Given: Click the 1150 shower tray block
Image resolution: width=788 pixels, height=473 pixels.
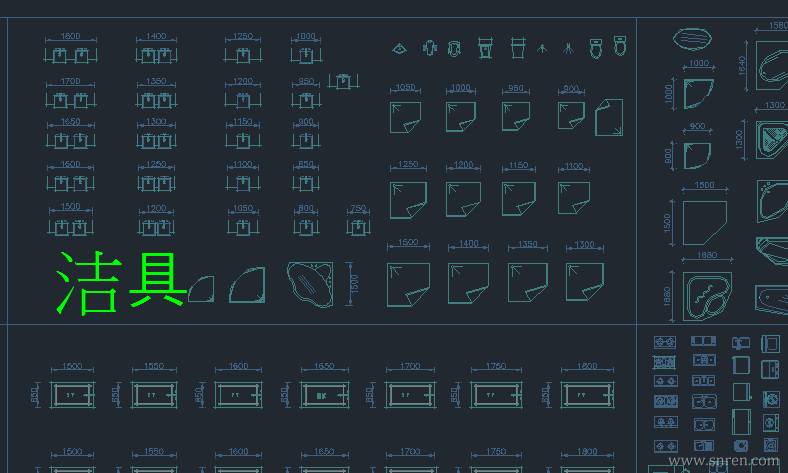Looking at the screenshot, I should tap(519, 199).
